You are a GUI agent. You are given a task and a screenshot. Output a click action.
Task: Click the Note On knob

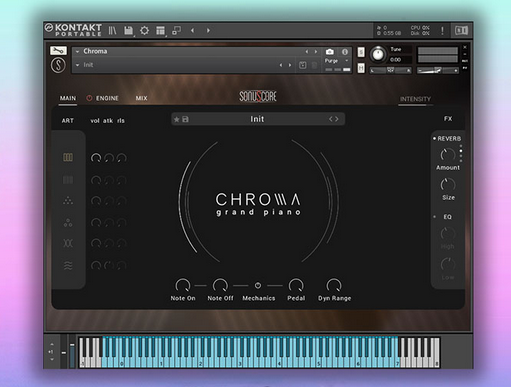tap(183, 285)
